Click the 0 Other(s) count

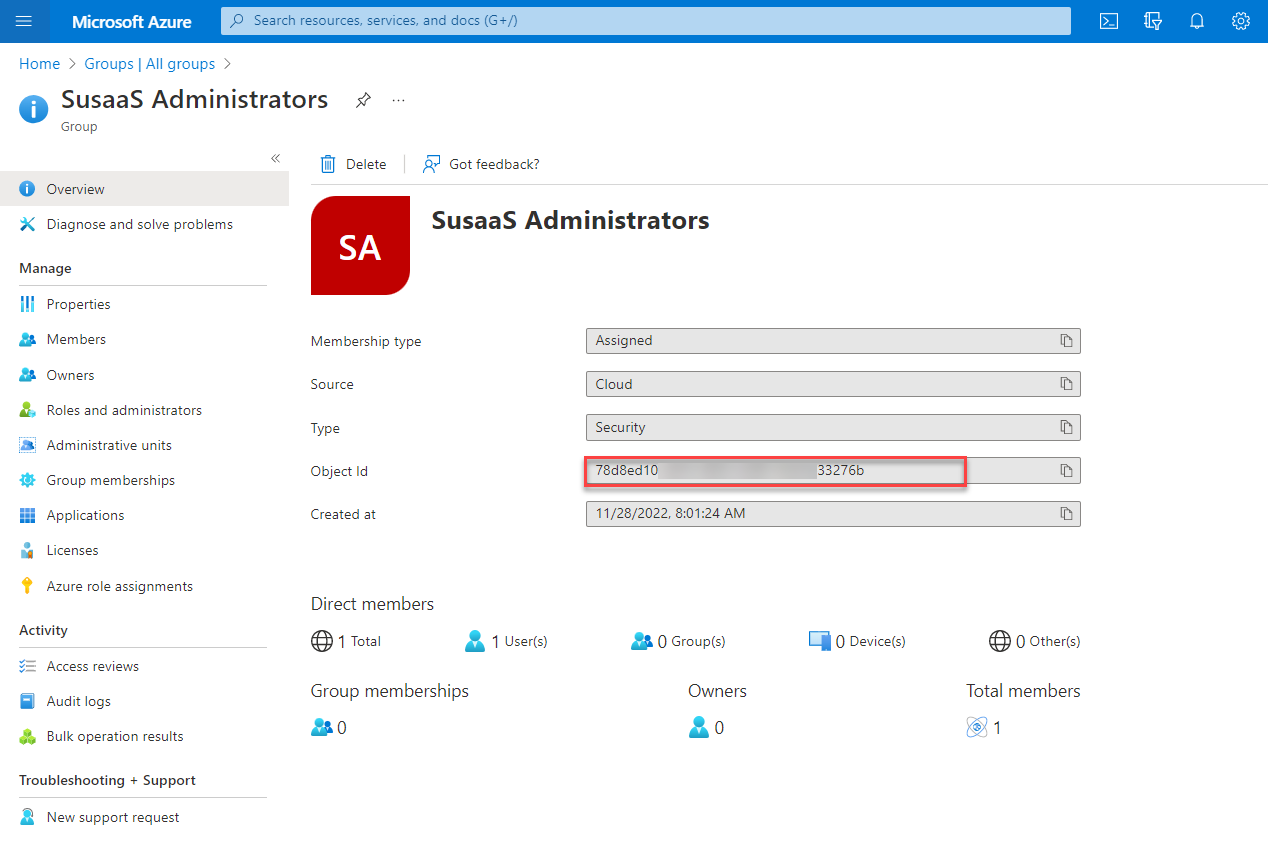tap(1035, 641)
